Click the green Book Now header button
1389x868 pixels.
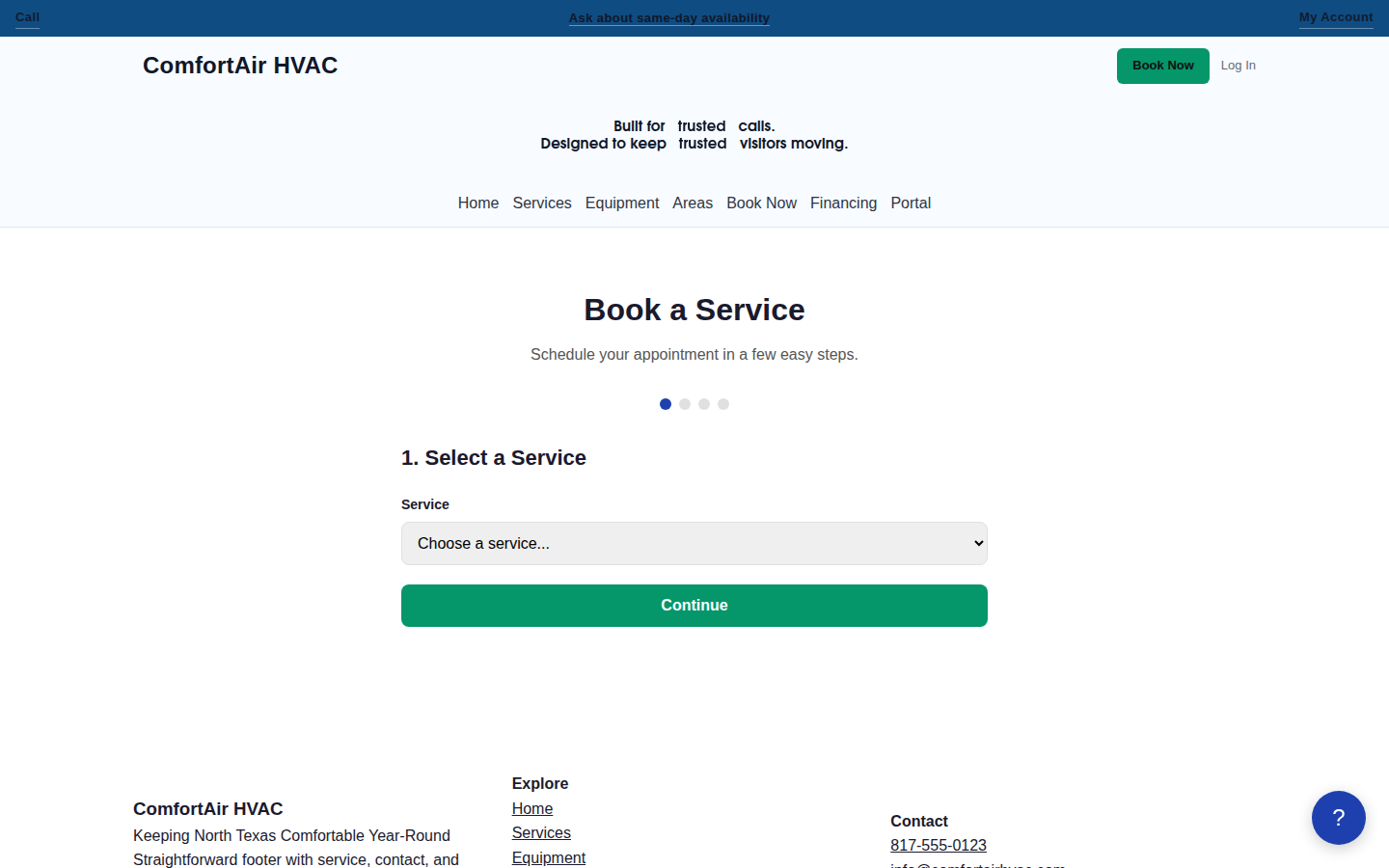coord(1162,66)
